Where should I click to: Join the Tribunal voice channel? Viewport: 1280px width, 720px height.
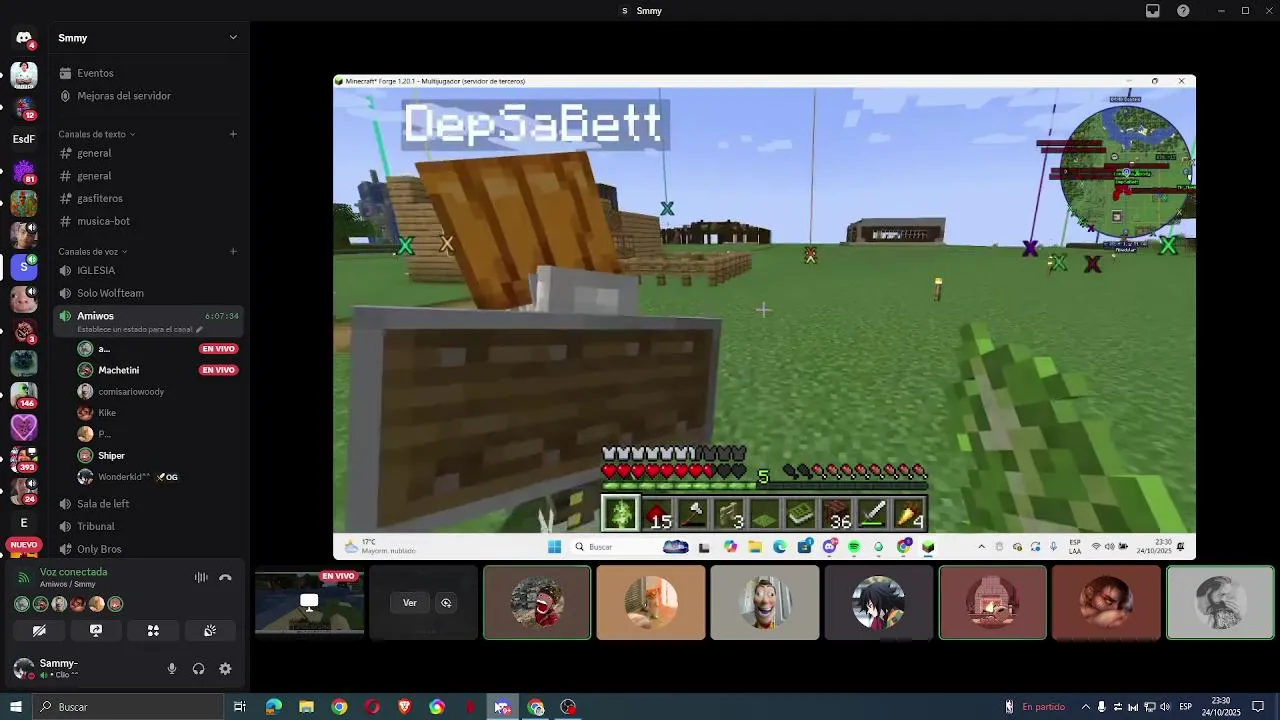click(x=148, y=526)
